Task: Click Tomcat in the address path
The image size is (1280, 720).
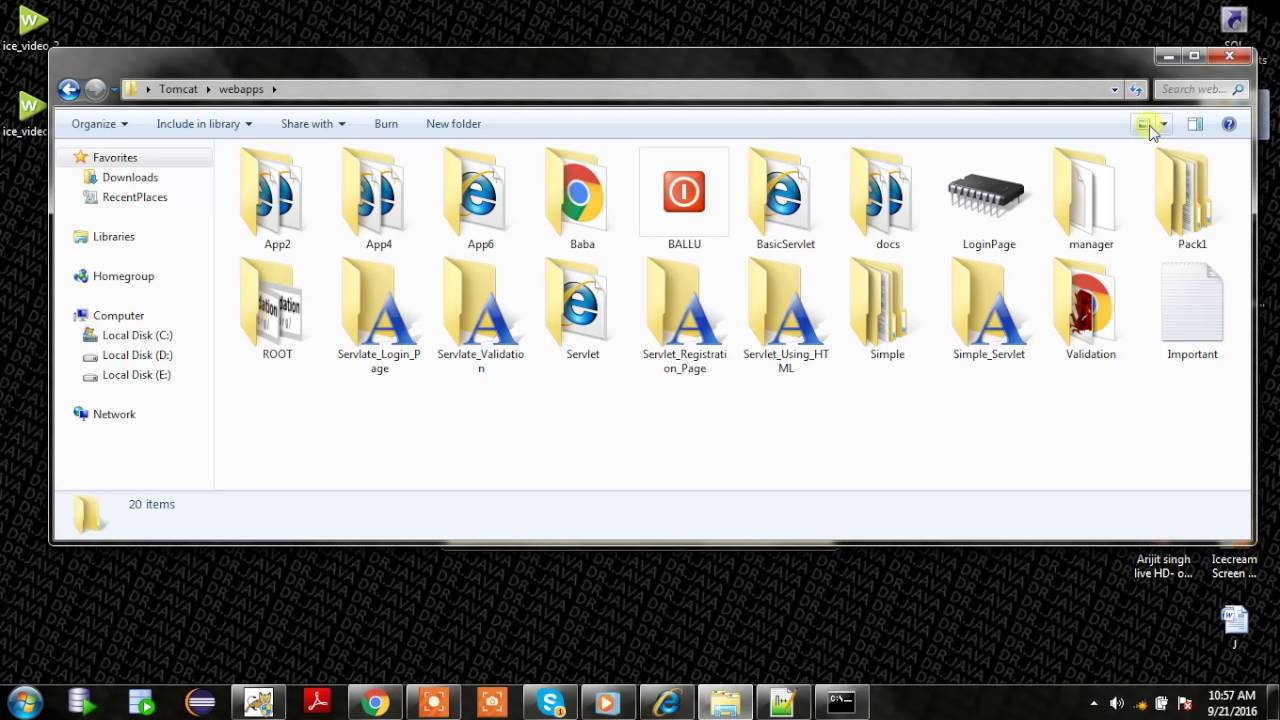Action: tap(178, 89)
